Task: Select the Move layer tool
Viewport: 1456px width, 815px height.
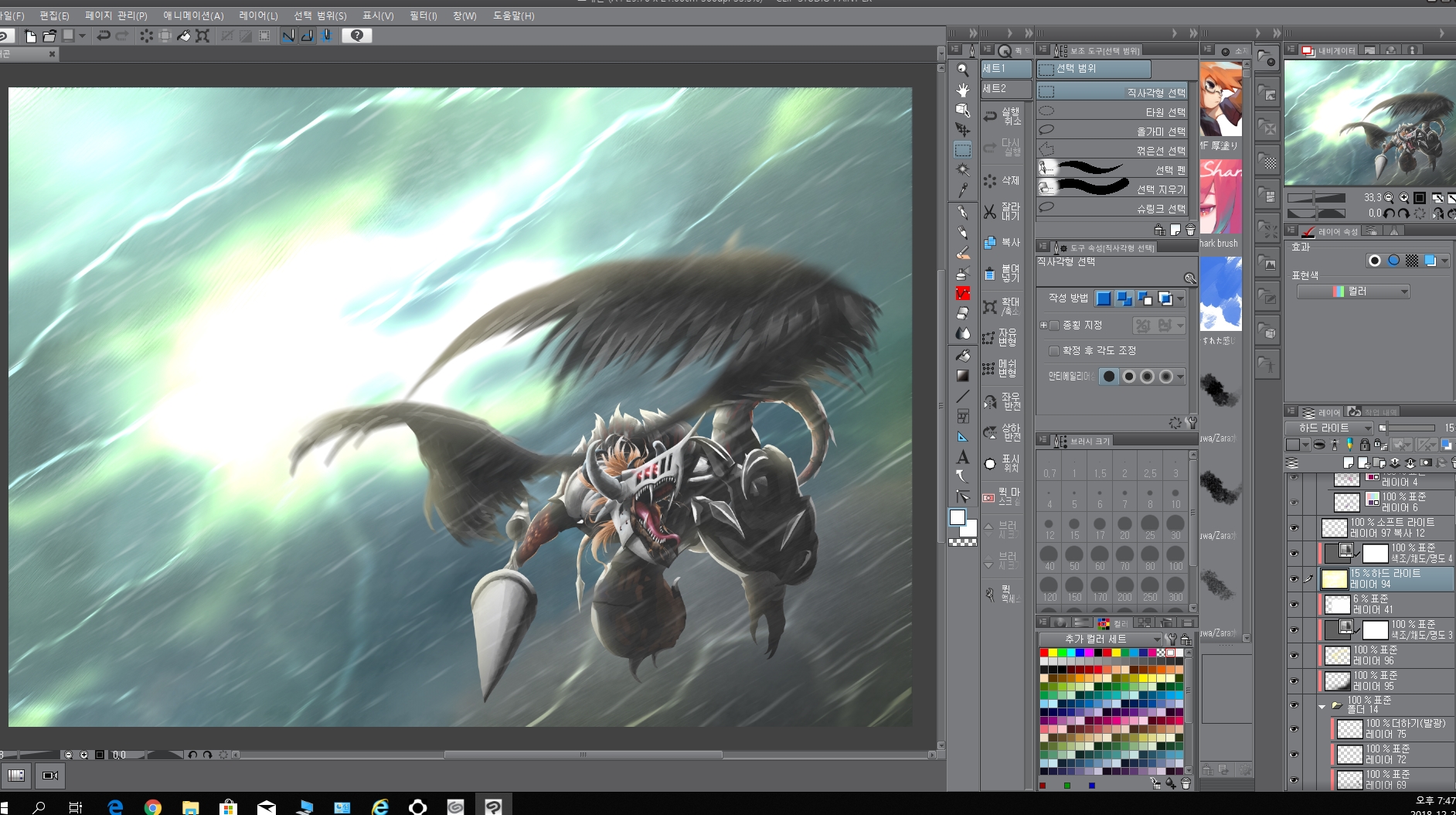Action: (962, 129)
